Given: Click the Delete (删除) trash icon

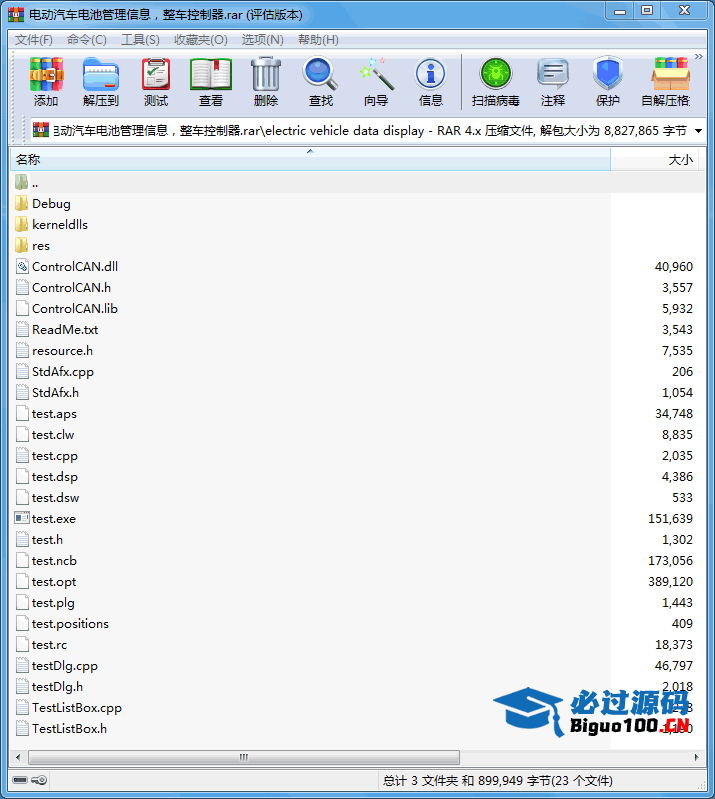Looking at the screenshot, I should (266, 82).
